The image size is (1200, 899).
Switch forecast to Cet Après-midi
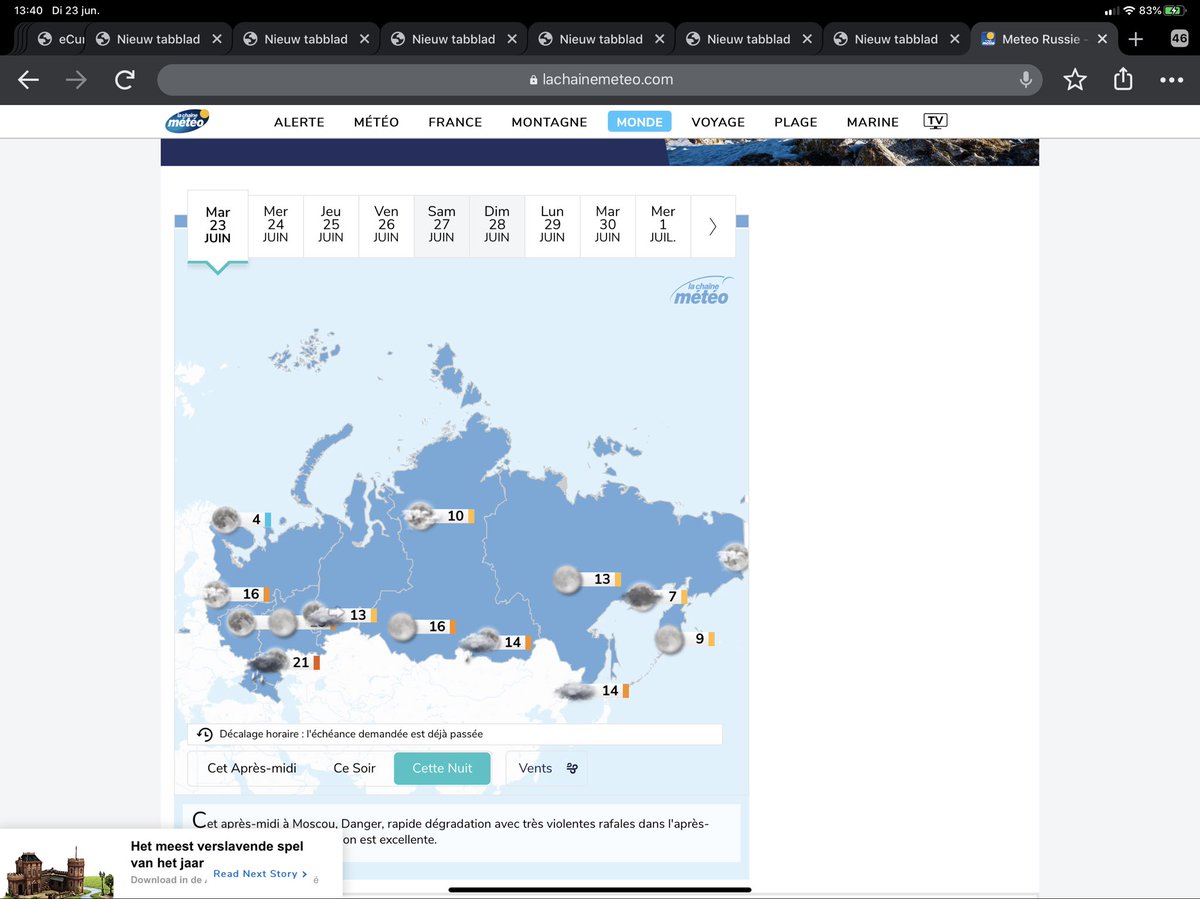click(x=252, y=768)
